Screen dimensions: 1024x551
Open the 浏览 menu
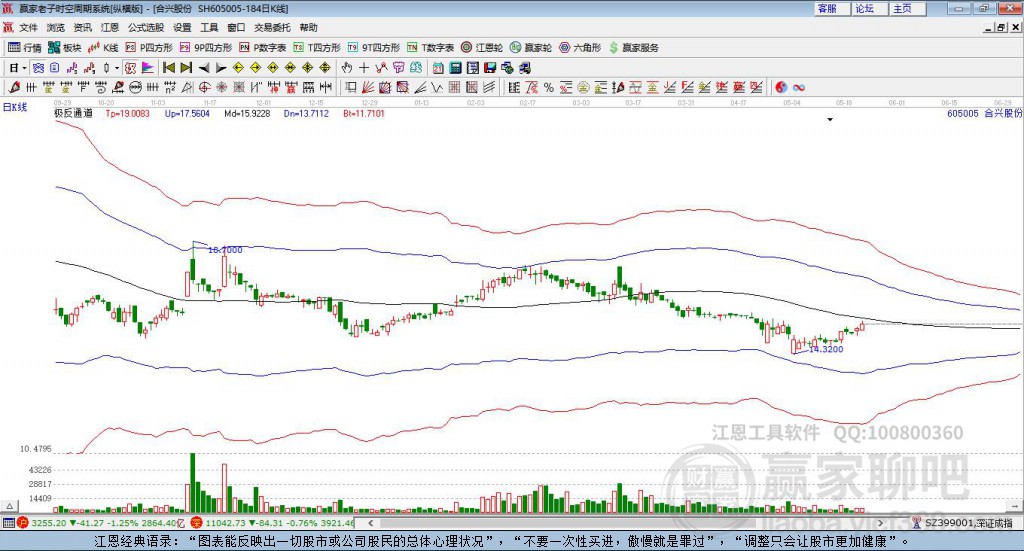pos(56,27)
